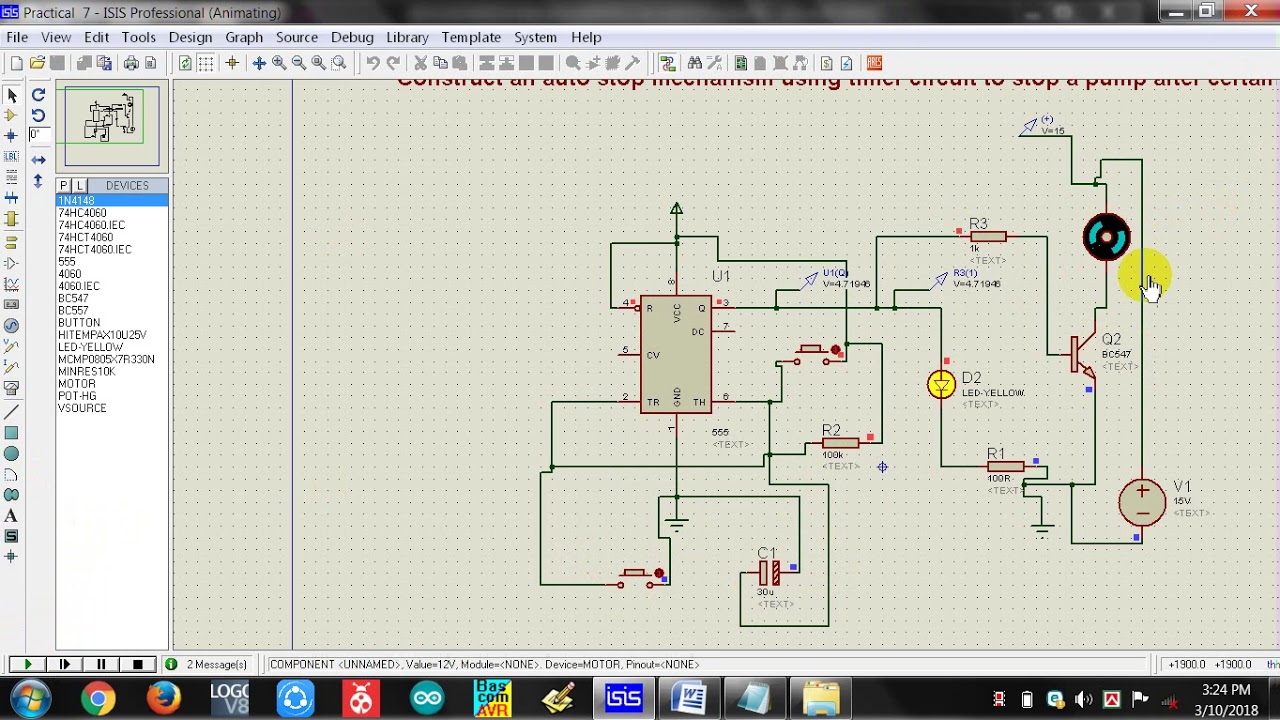Print the schematic design
The width and height of the screenshot is (1280, 720).
tap(131, 63)
